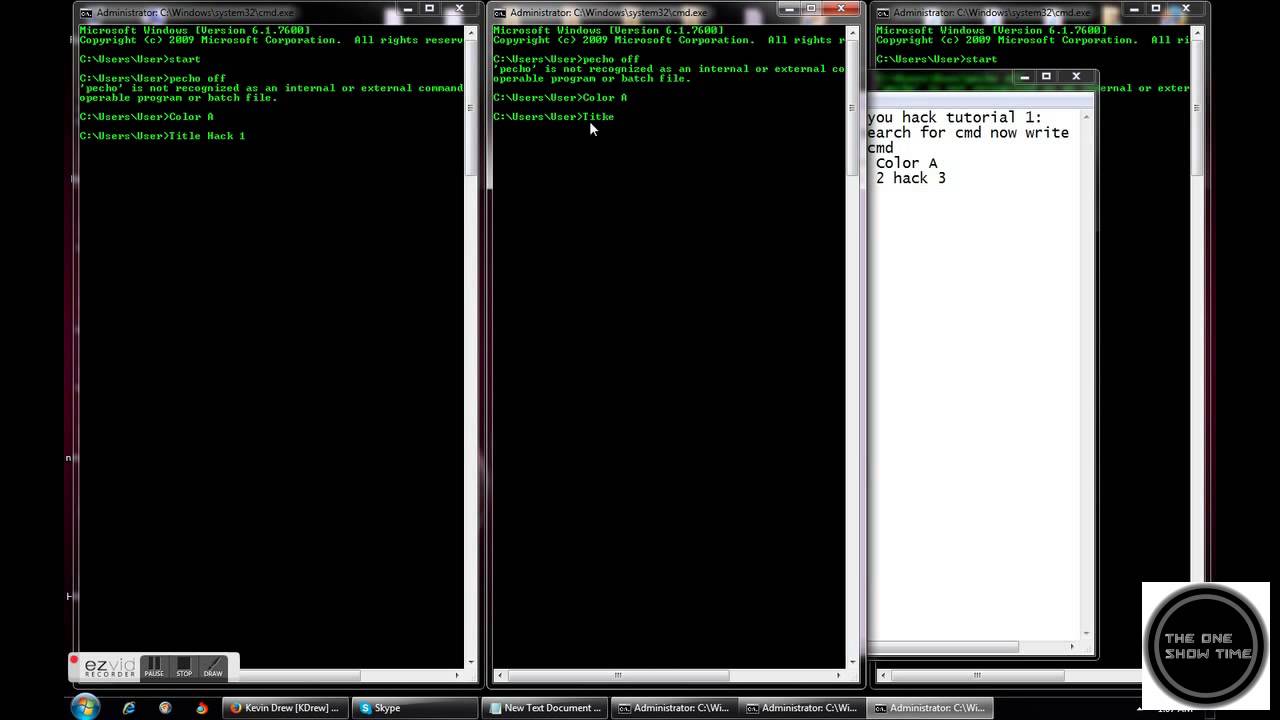Click scroll-right arrow in Notepad horizontal scrollbar
Screen dimensions: 1280x720
coord(1073,646)
